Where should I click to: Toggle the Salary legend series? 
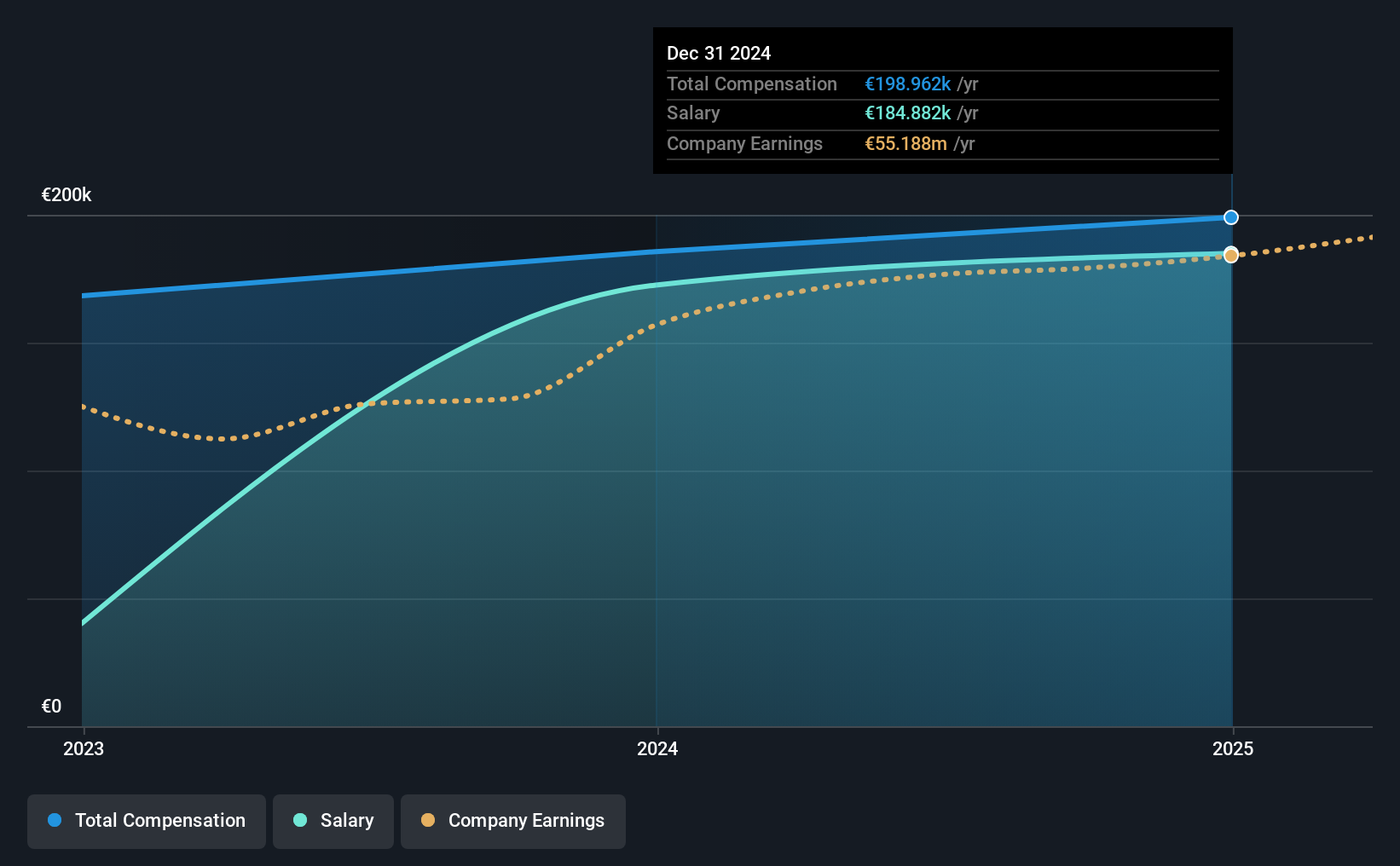pos(333,821)
